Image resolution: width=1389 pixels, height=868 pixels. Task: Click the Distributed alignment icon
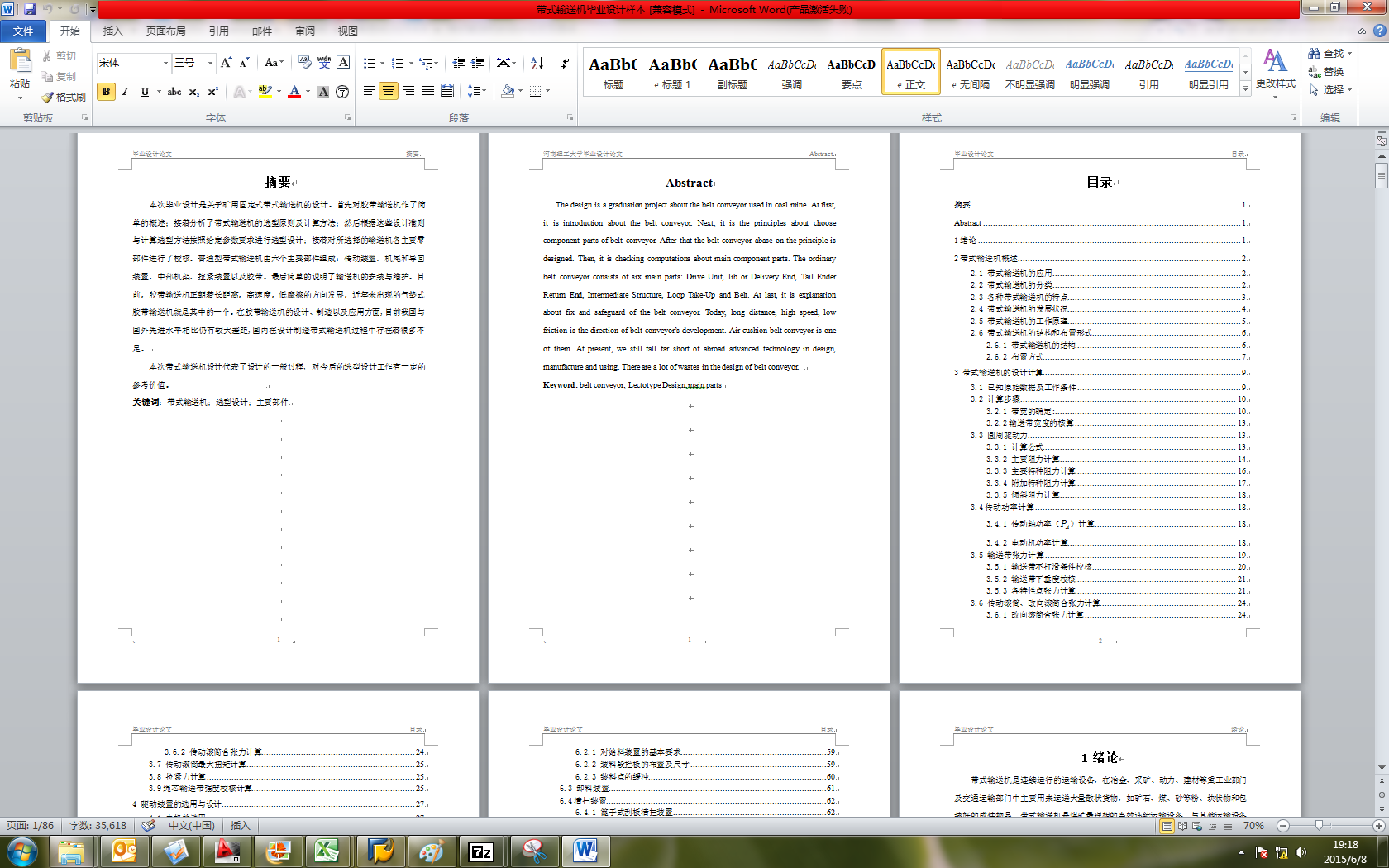pos(447,91)
